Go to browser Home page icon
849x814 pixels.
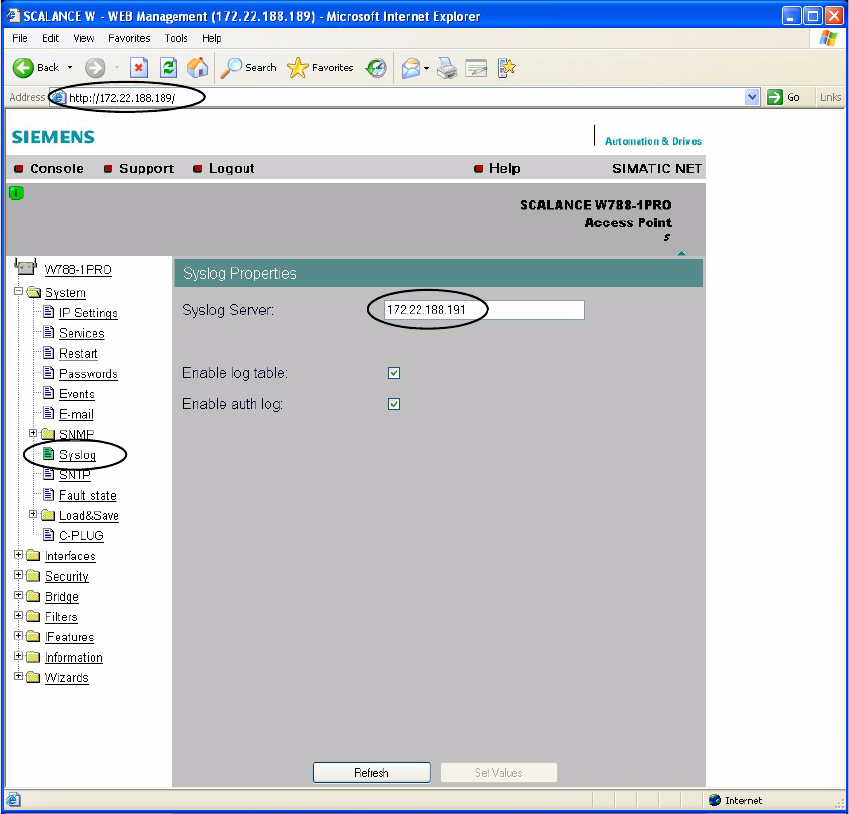[x=198, y=68]
